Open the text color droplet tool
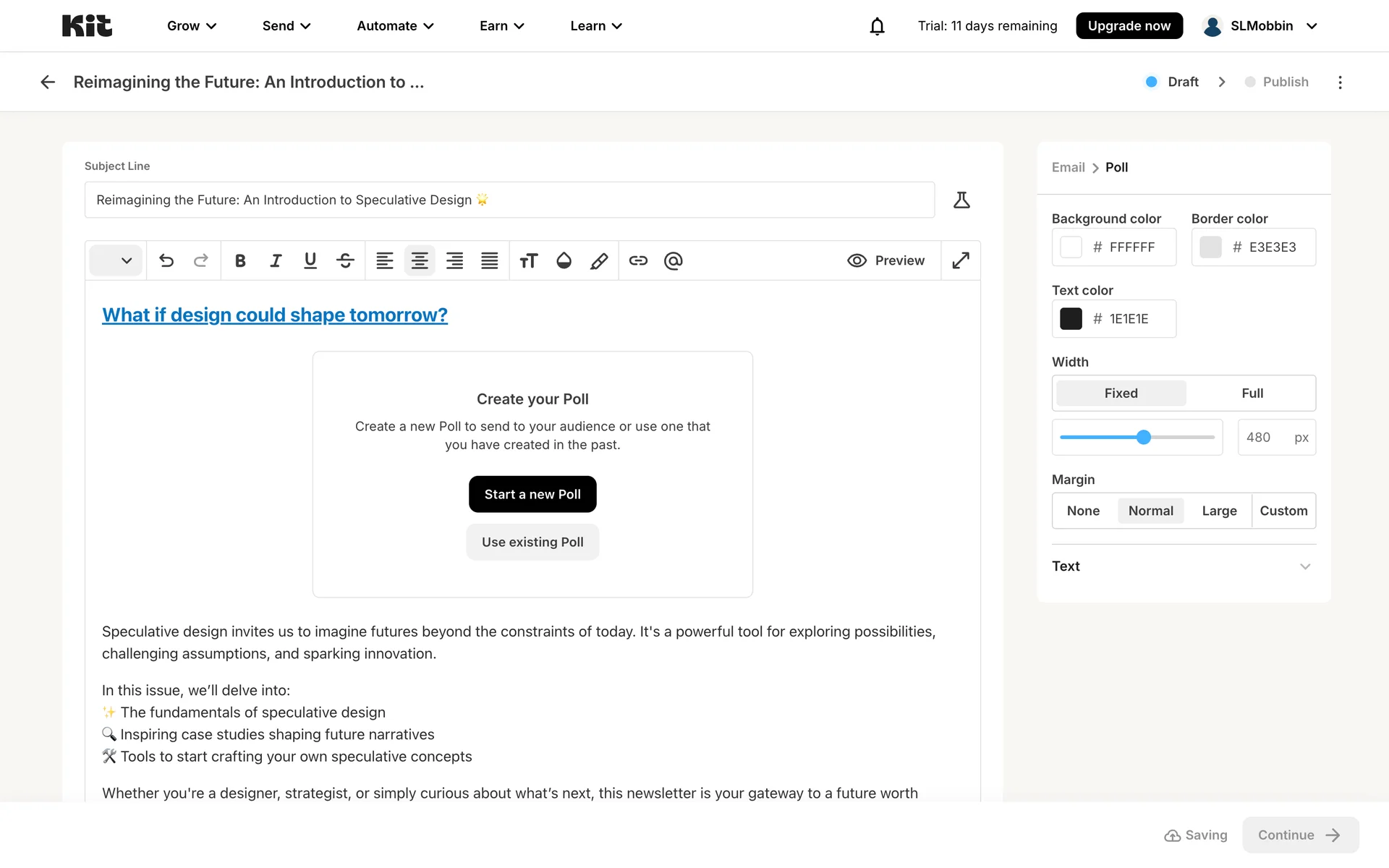This screenshot has height=868, width=1389. pos(564,260)
